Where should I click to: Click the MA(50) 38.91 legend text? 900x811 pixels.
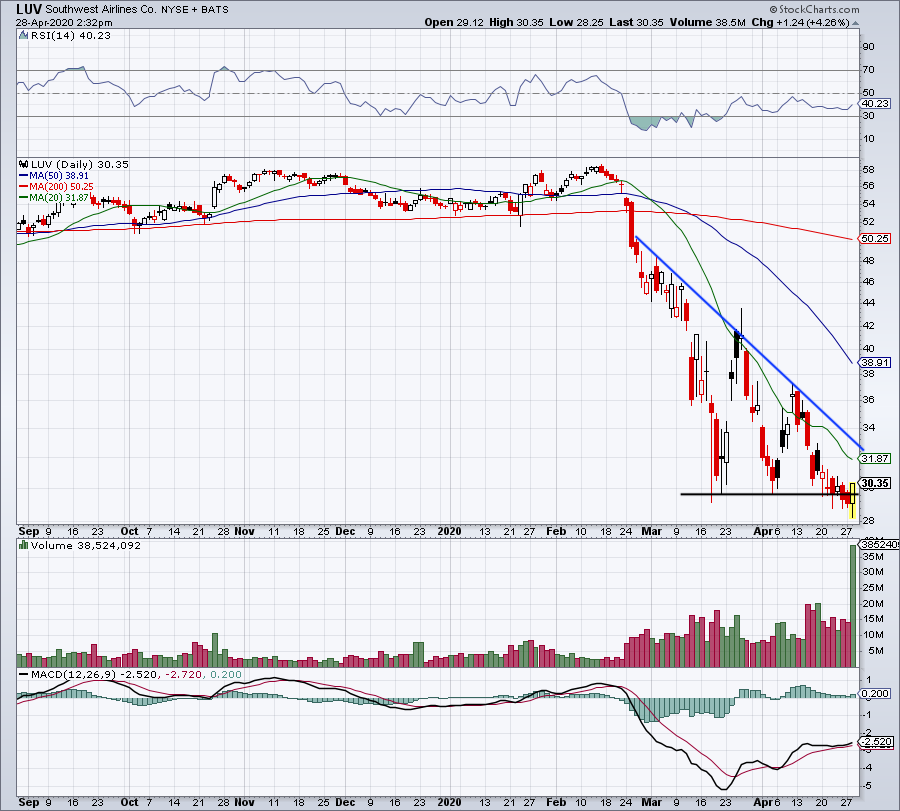click(59, 176)
